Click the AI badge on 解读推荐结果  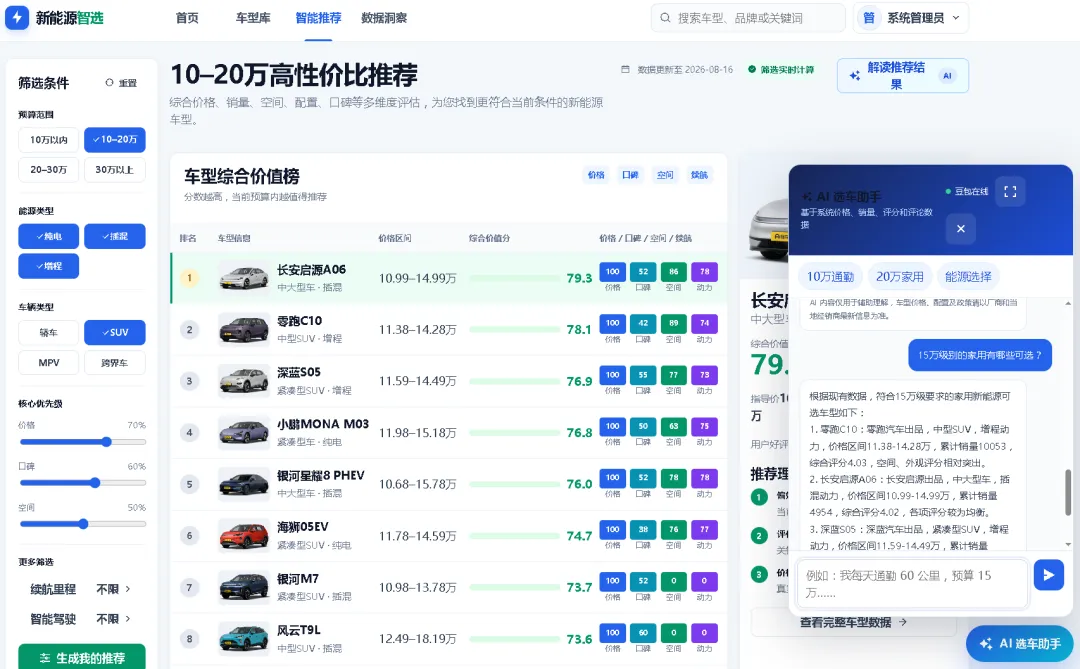pos(947,76)
